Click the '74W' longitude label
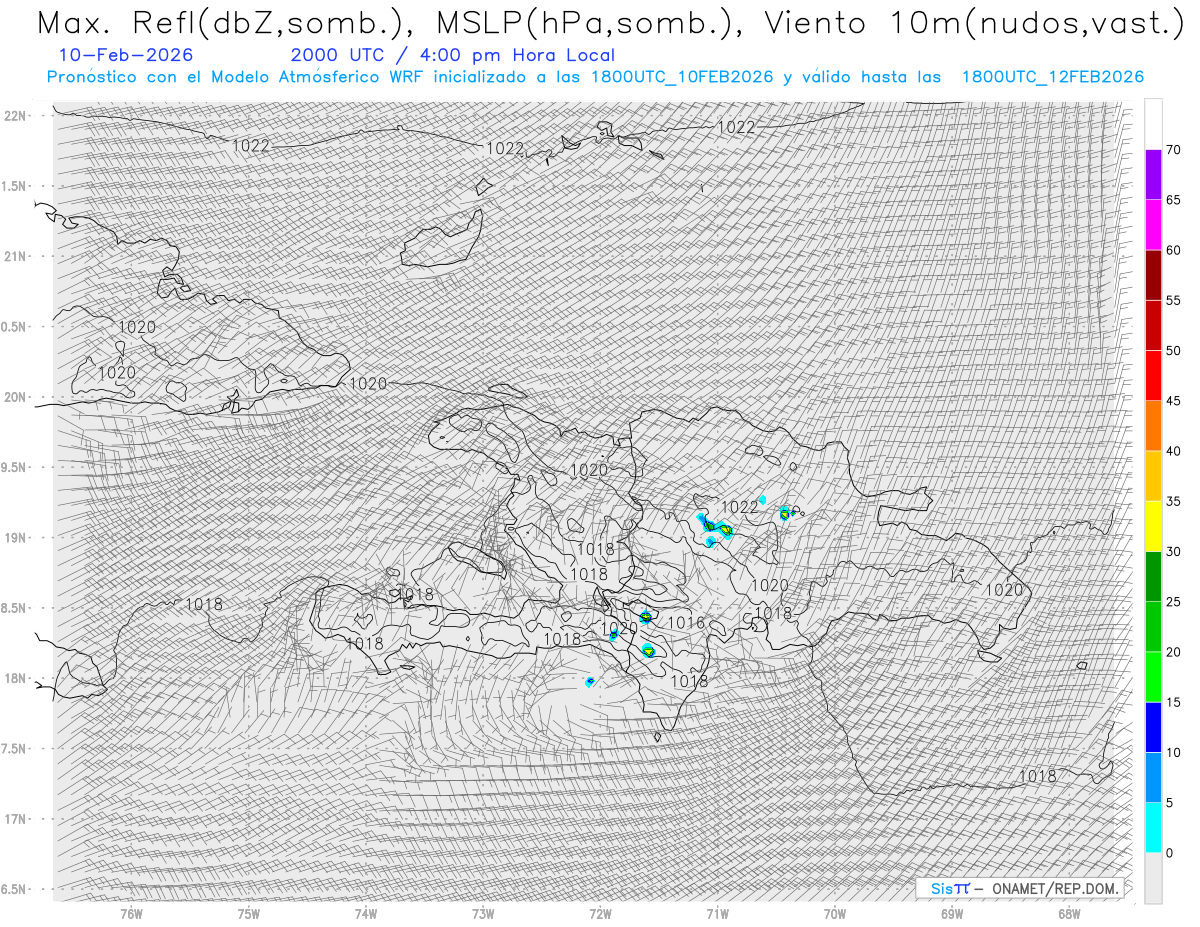This screenshot has width=1200, height=927. (366, 913)
